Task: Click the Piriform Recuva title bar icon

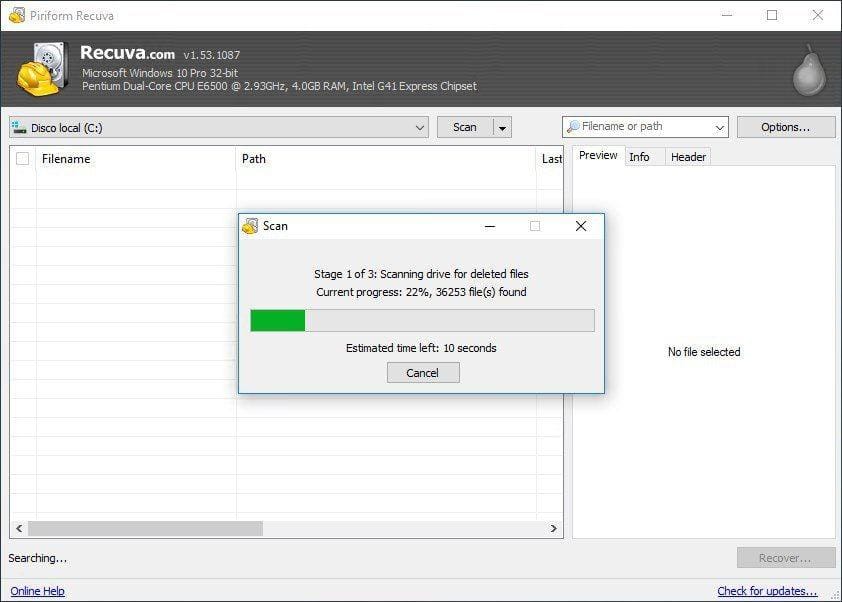Action: tap(16, 15)
